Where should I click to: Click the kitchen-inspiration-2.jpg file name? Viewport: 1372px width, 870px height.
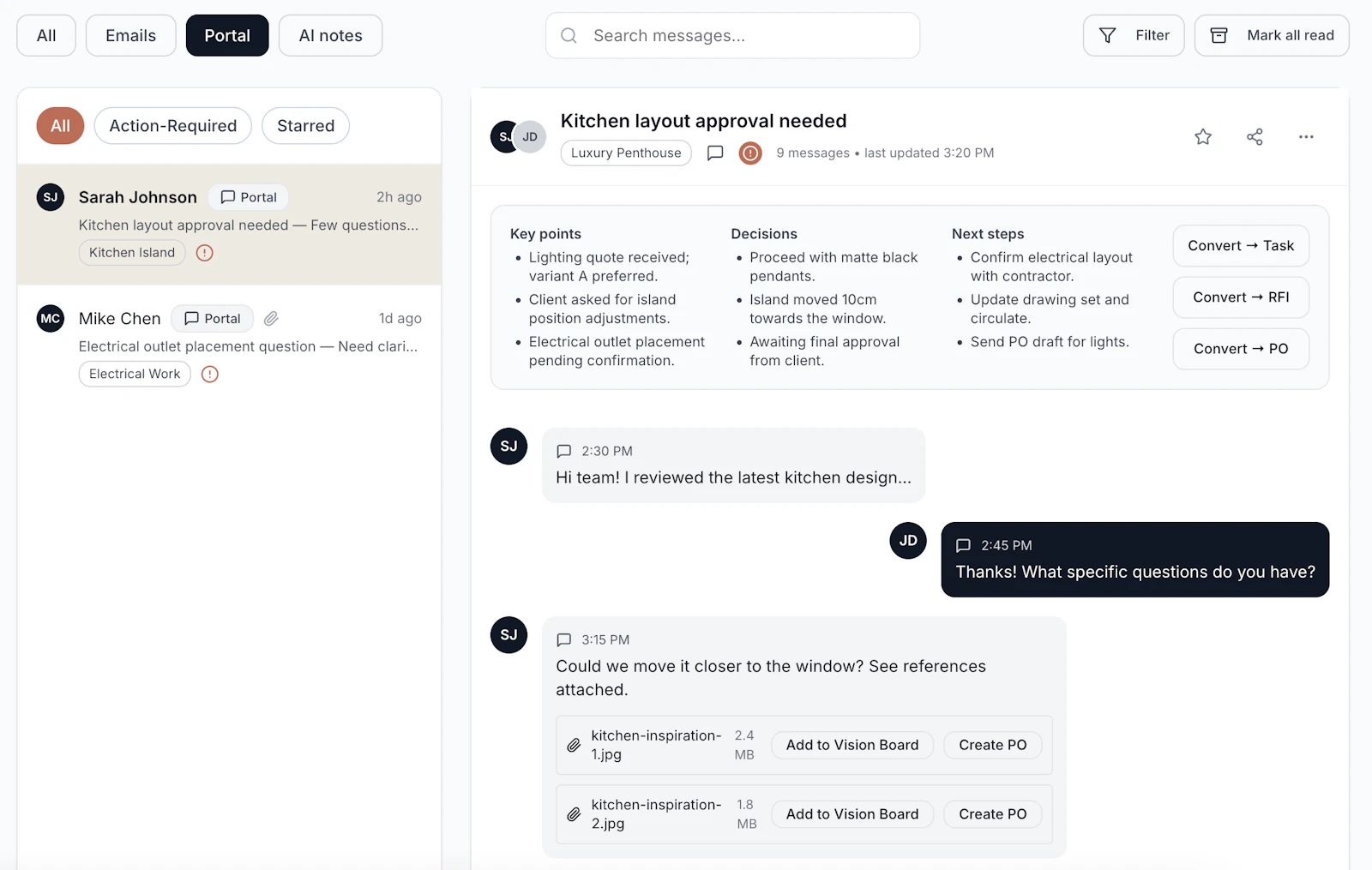tap(656, 814)
